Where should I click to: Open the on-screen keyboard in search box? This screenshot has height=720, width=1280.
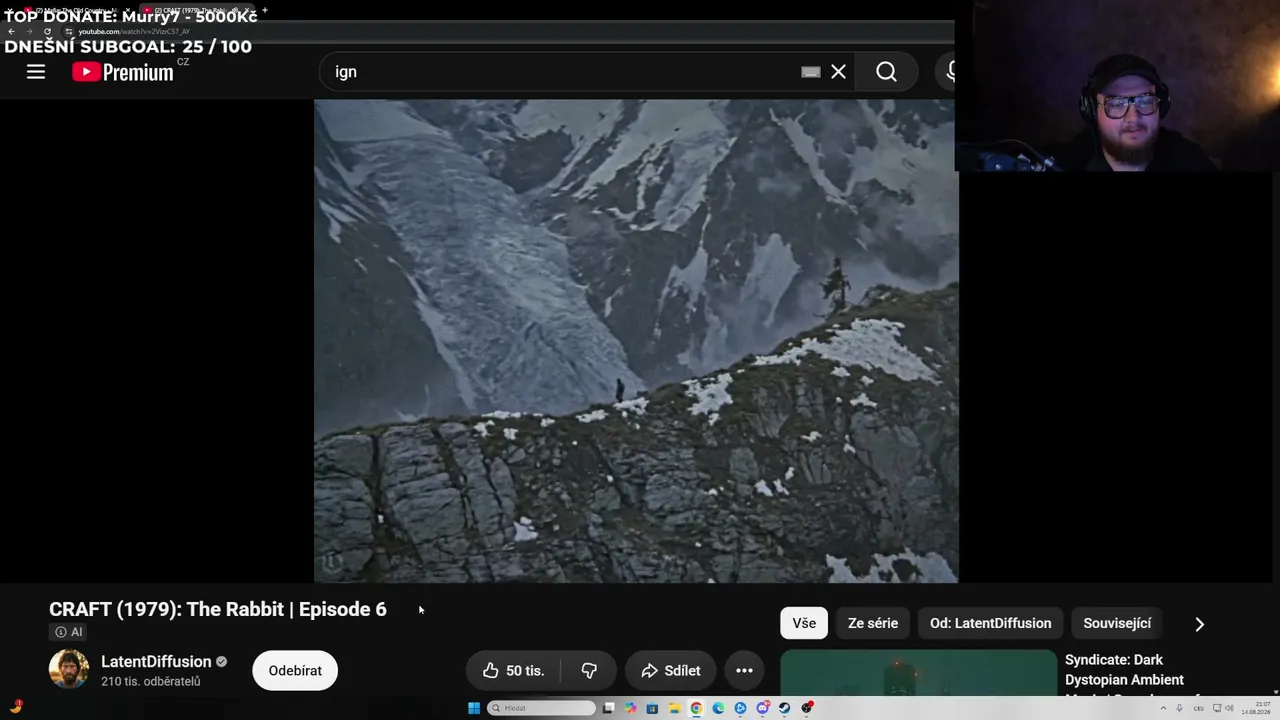[811, 72]
